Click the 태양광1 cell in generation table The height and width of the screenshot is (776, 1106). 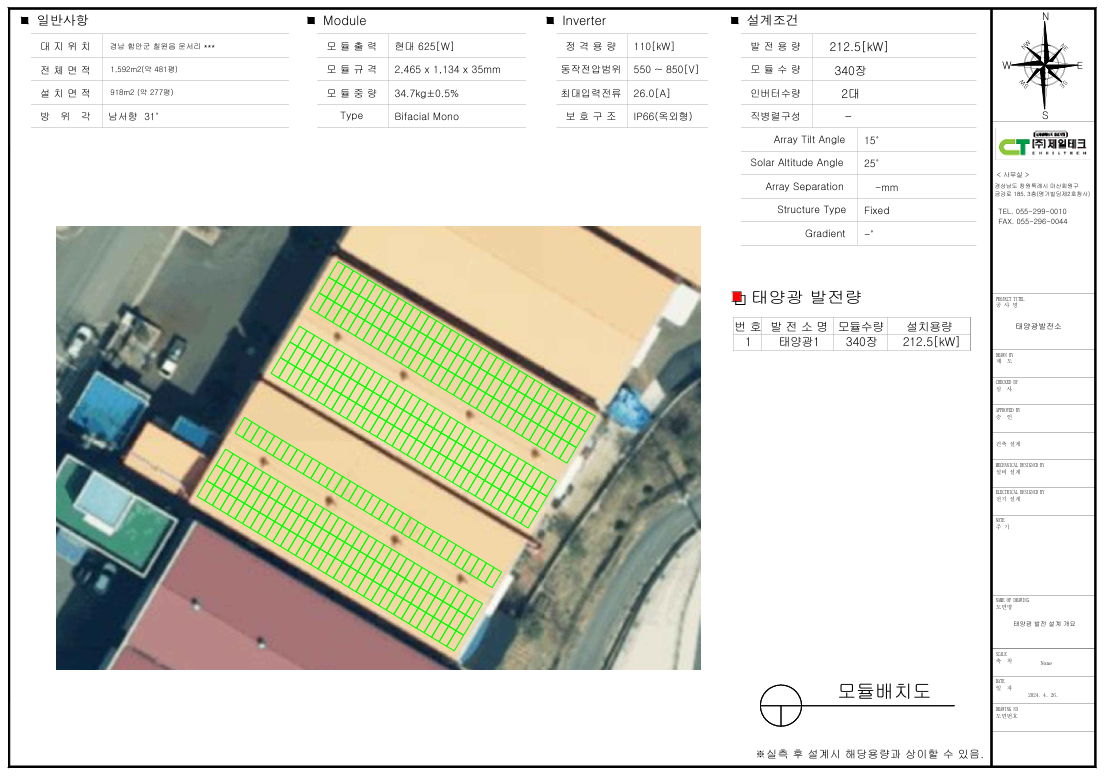pos(798,342)
